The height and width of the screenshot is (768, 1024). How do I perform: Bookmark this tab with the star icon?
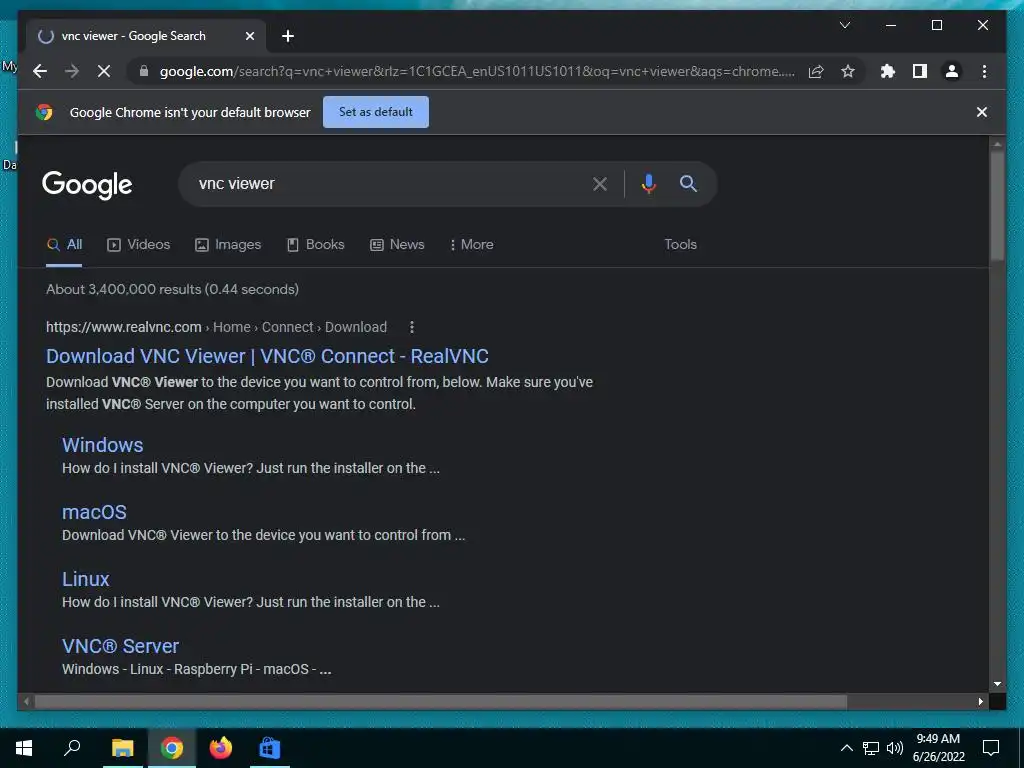[x=848, y=71]
